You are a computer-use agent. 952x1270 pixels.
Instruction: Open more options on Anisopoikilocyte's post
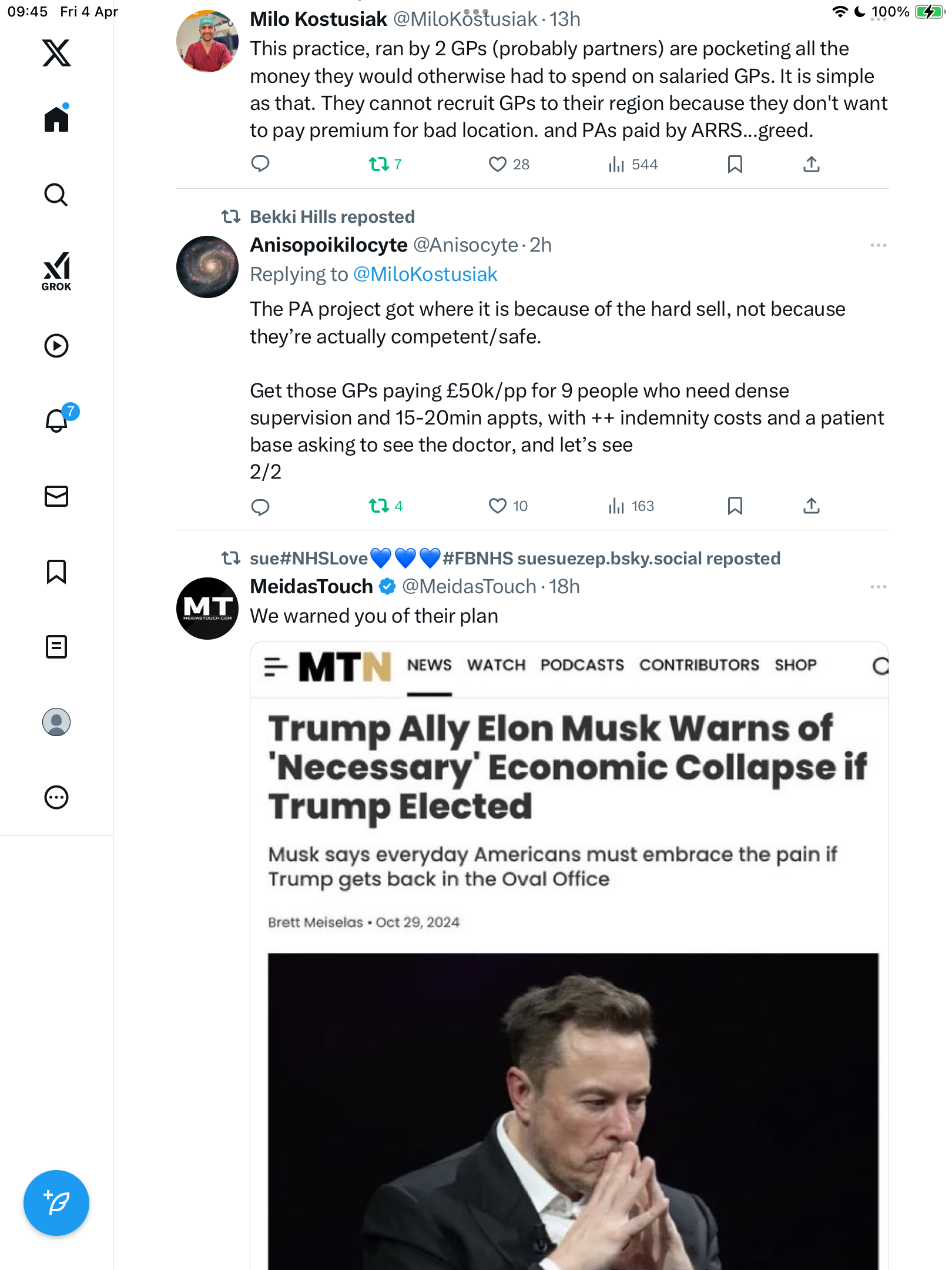[x=878, y=245]
